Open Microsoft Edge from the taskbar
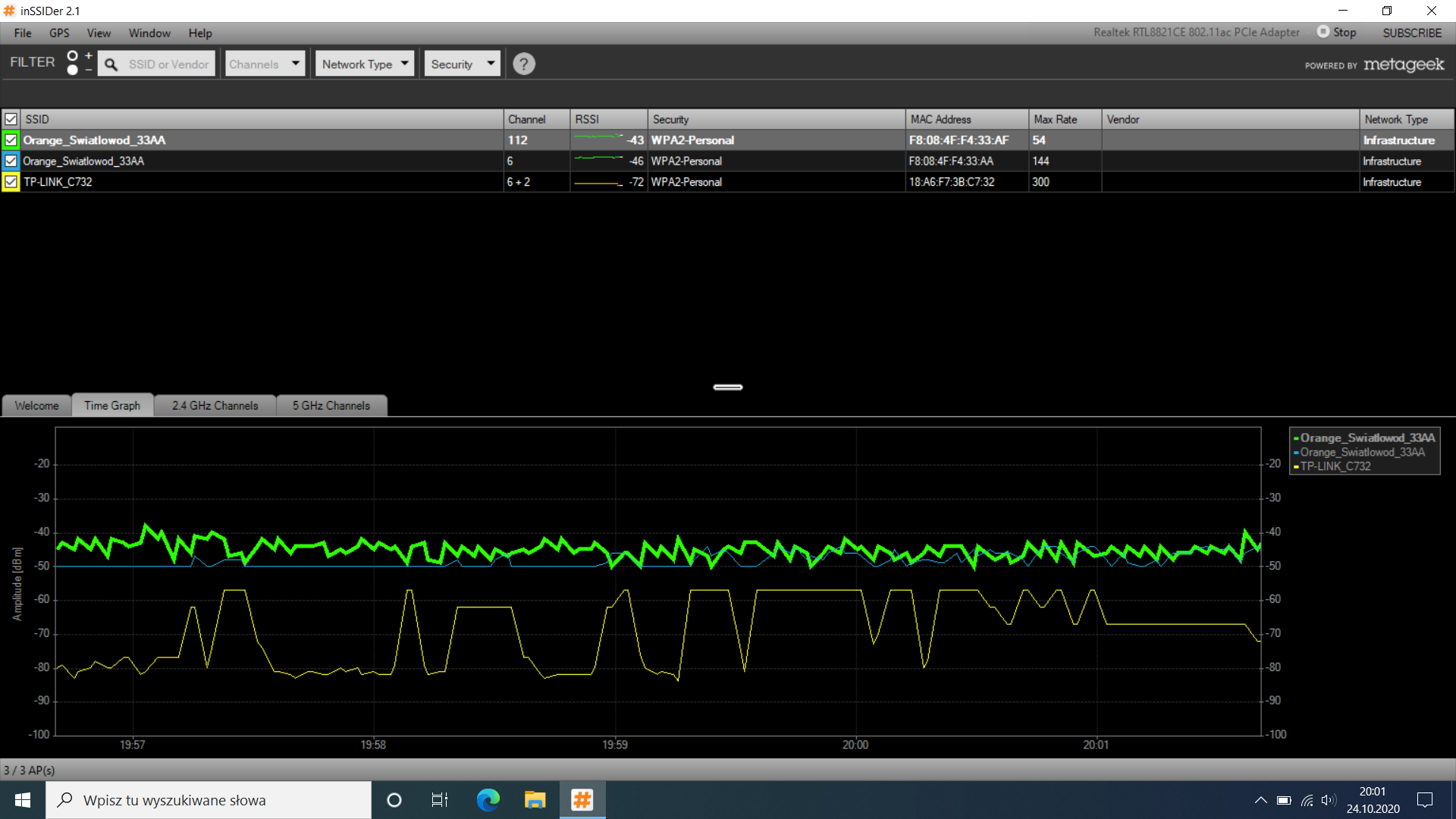Image resolution: width=1456 pixels, height=819 pixels. (488, 800)
